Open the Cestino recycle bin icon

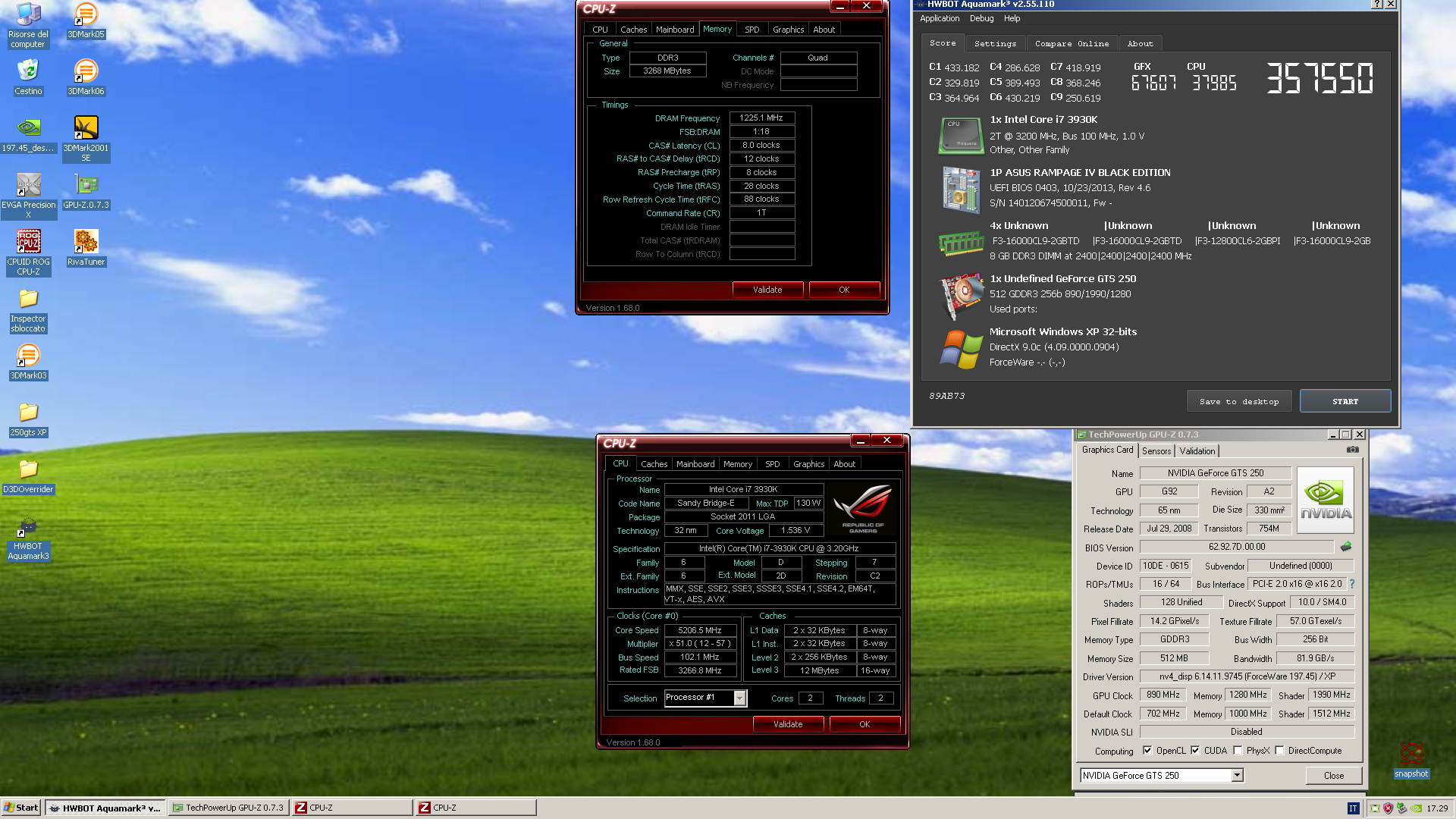coord(28,77)
